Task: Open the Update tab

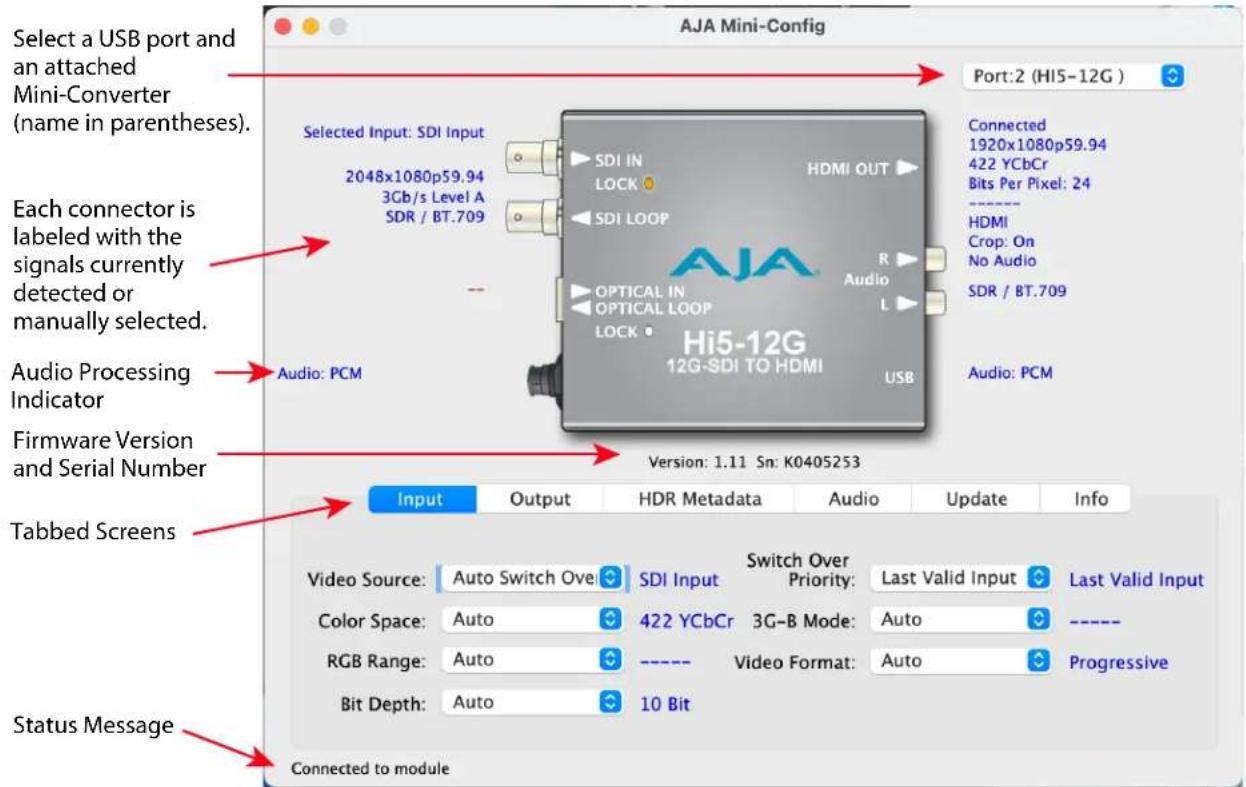Action: point(976,499)
